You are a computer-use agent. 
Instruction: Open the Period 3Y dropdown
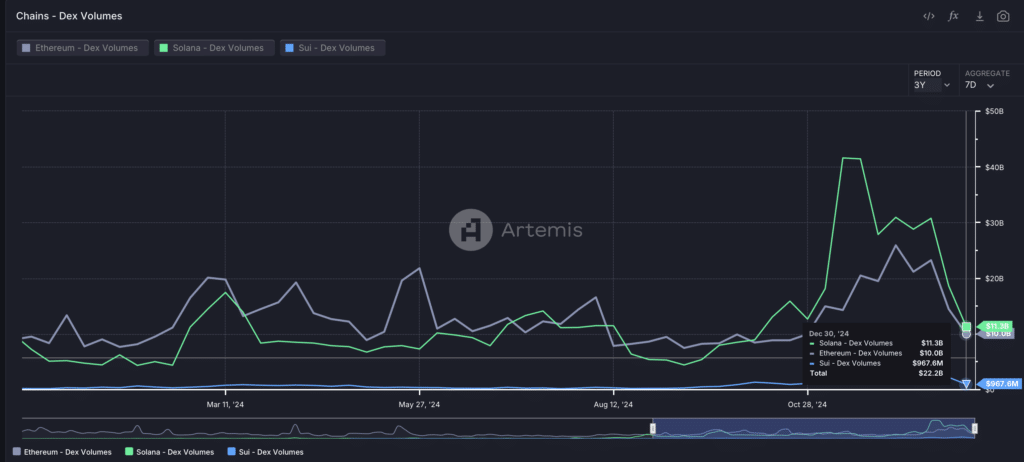point(932,86)
